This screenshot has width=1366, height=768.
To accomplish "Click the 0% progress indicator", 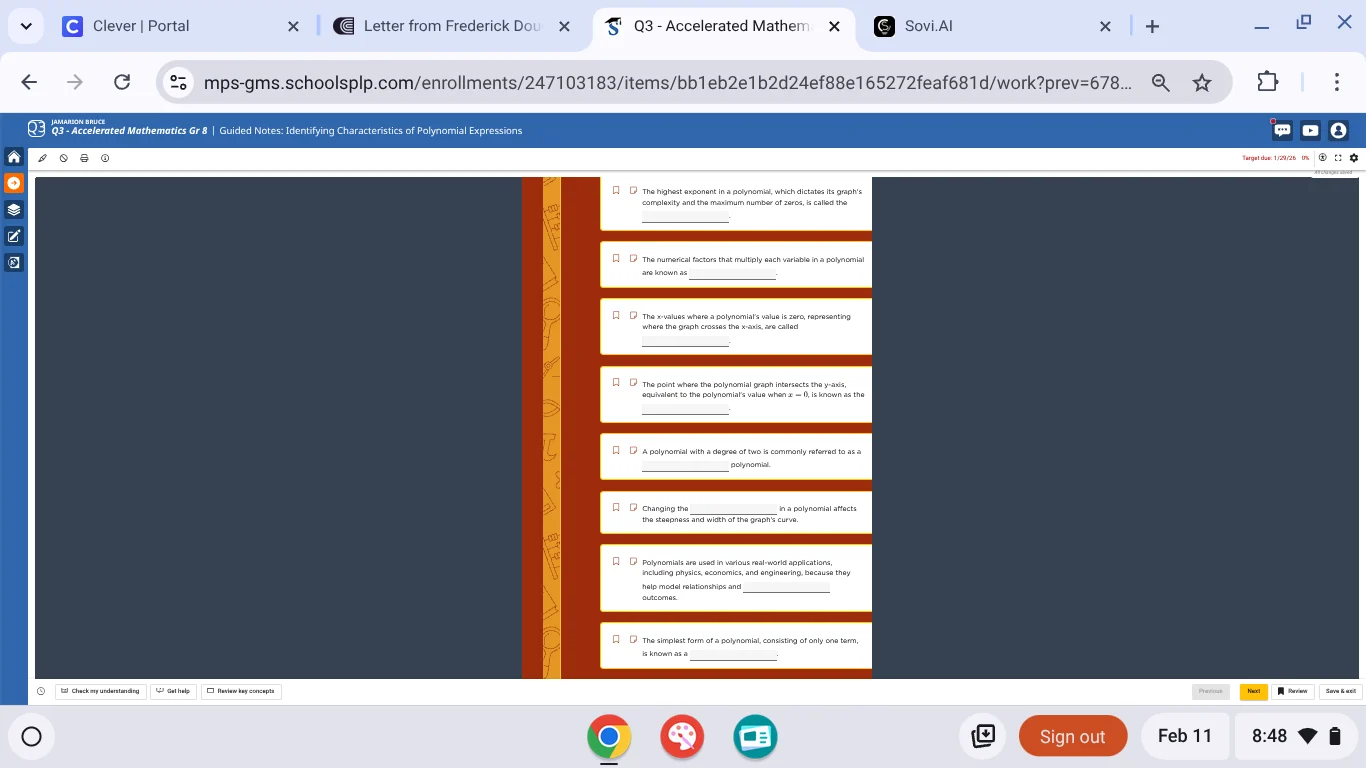I will click(x=1306, y=157).
